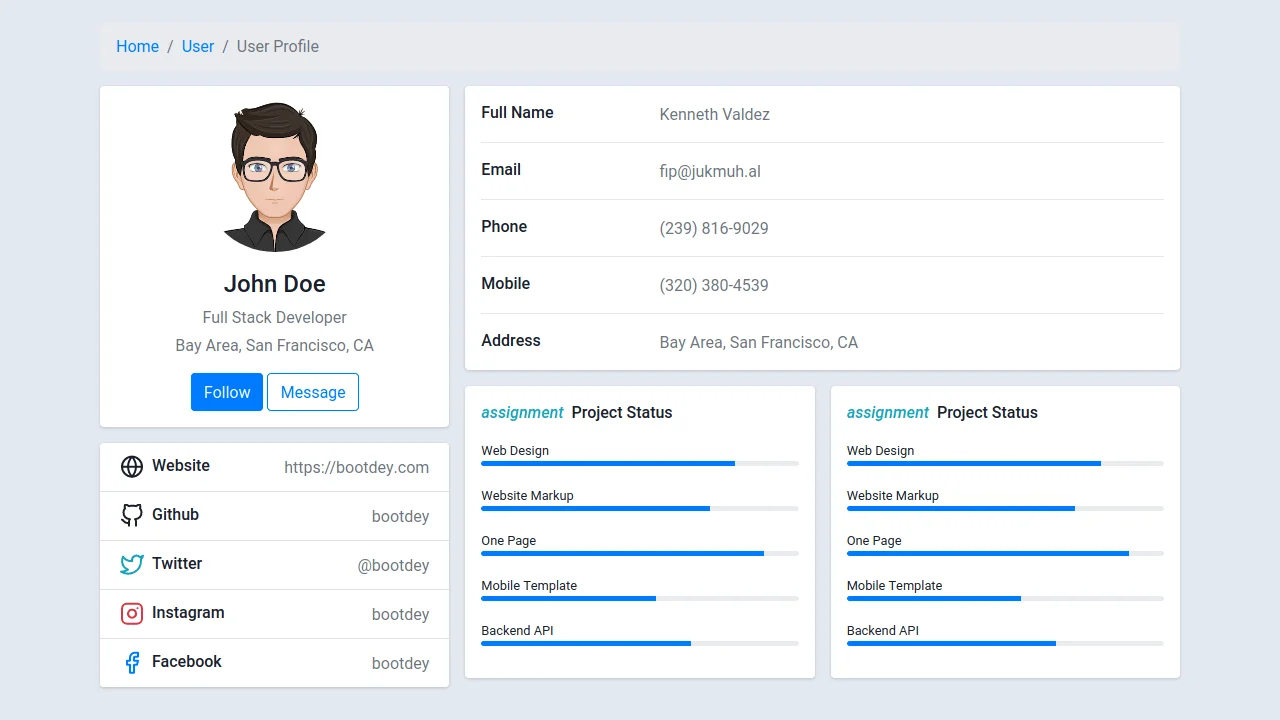Select the Github icon
Image resolution: width=1280 pixels, height=720 pixels.
point(132,515)
